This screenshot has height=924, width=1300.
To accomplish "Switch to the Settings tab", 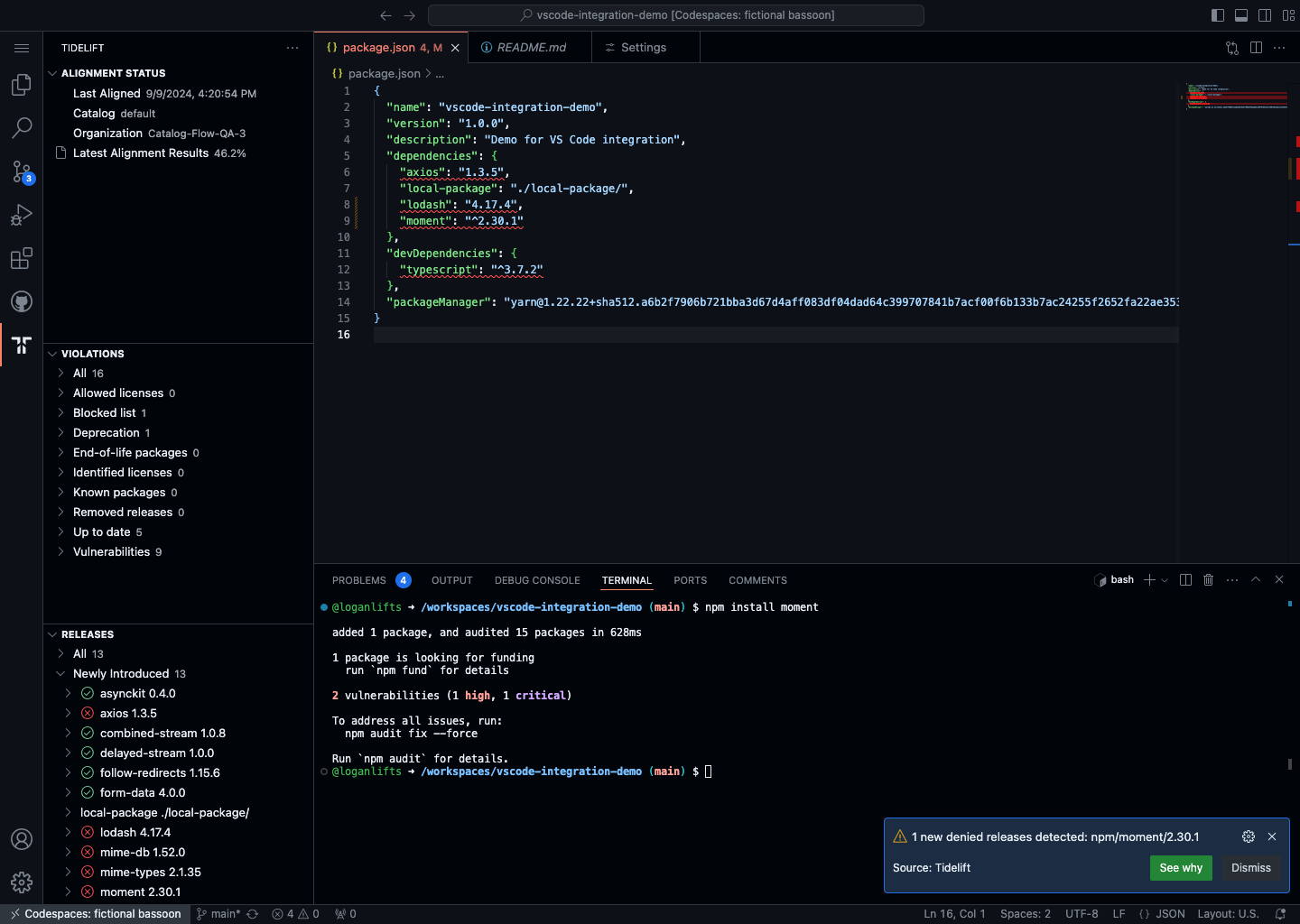I will click(645, 48).
